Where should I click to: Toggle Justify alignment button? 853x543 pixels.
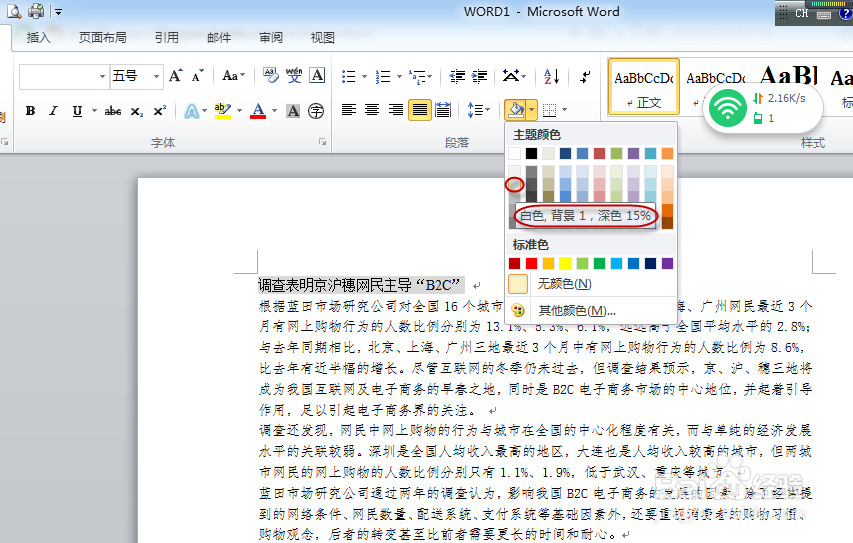(x=419, y=110)
